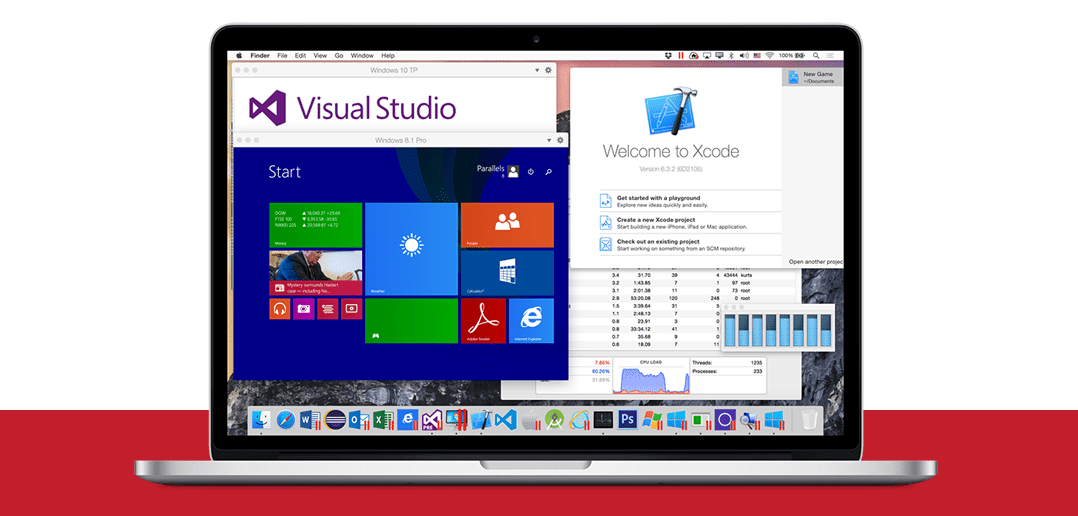Open the People tile
The height and width of the screenshot is (516, 1078).
(x=507, y=225)
